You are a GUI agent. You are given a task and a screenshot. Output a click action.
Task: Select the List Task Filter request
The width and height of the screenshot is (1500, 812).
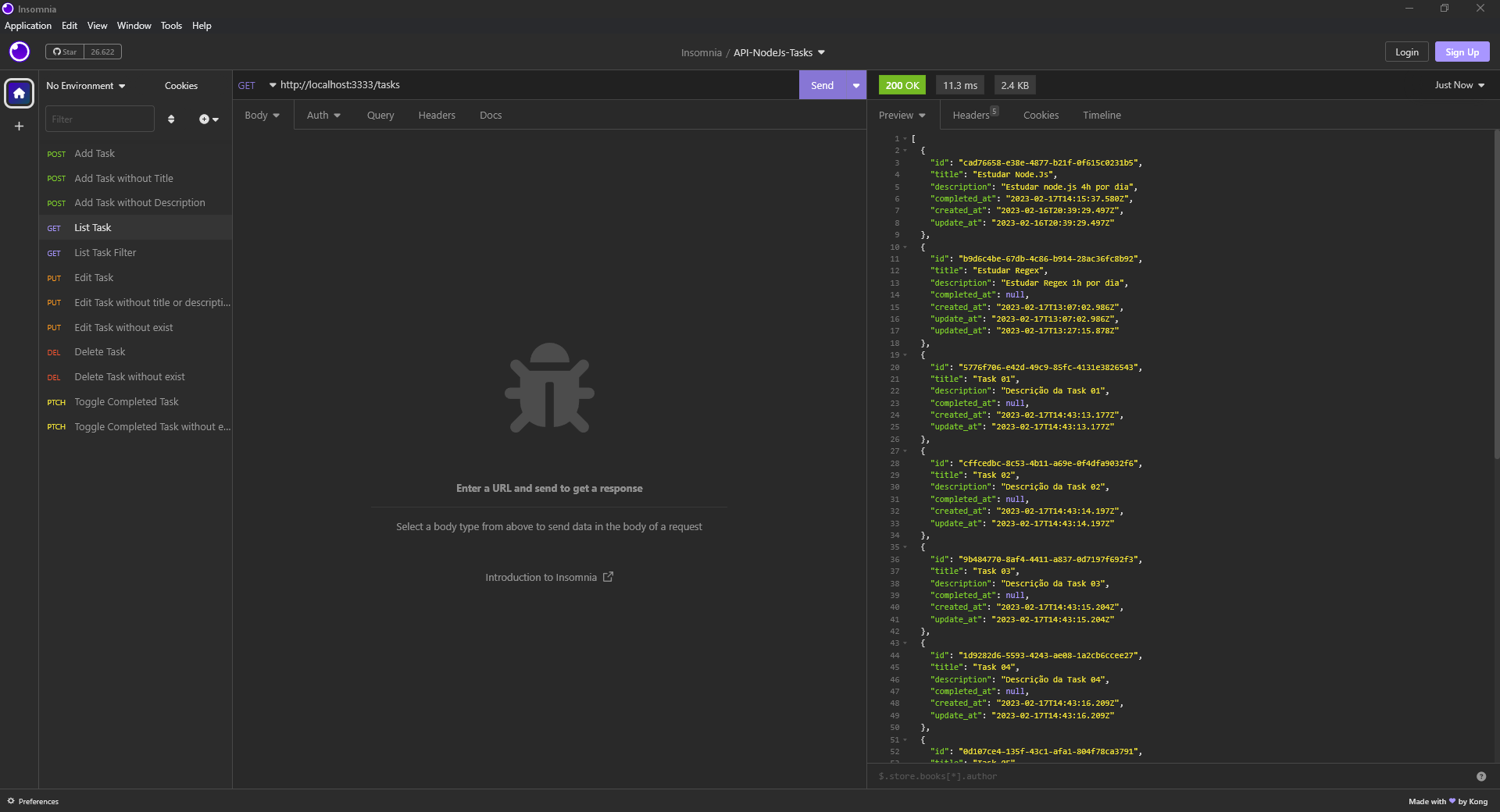[136, 253]
